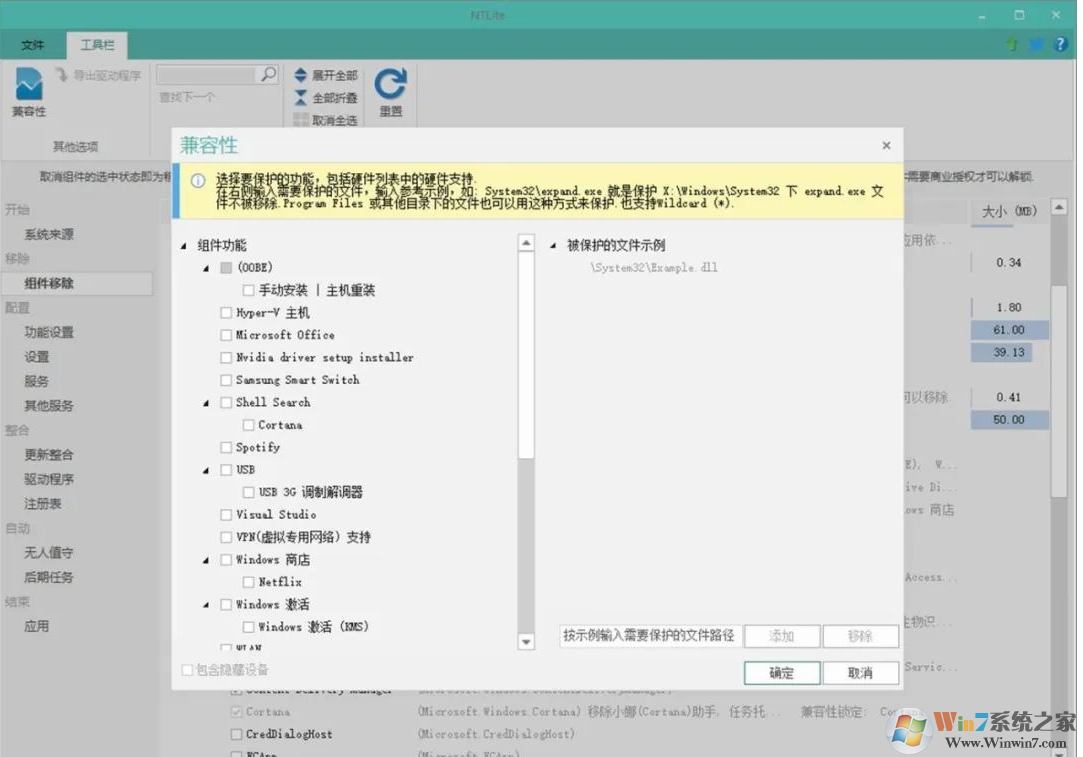Image resolution: width=1083 pixels, height=757 pixels.
Task: Check the 手动安装 | 主机重装 checkbox
Action: coord(248,290)
